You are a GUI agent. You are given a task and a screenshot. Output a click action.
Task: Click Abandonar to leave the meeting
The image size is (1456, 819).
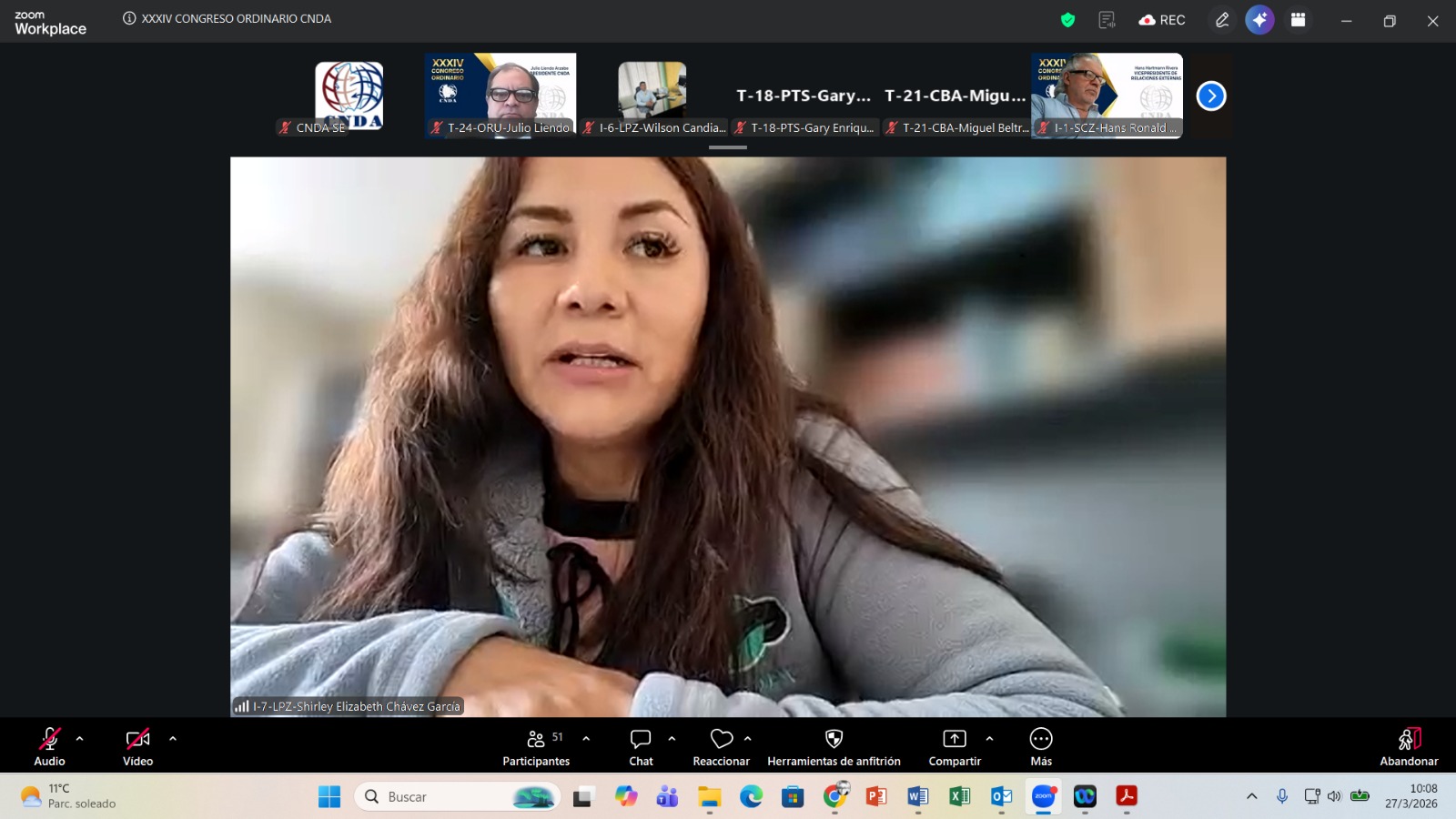coord(1409,746)
